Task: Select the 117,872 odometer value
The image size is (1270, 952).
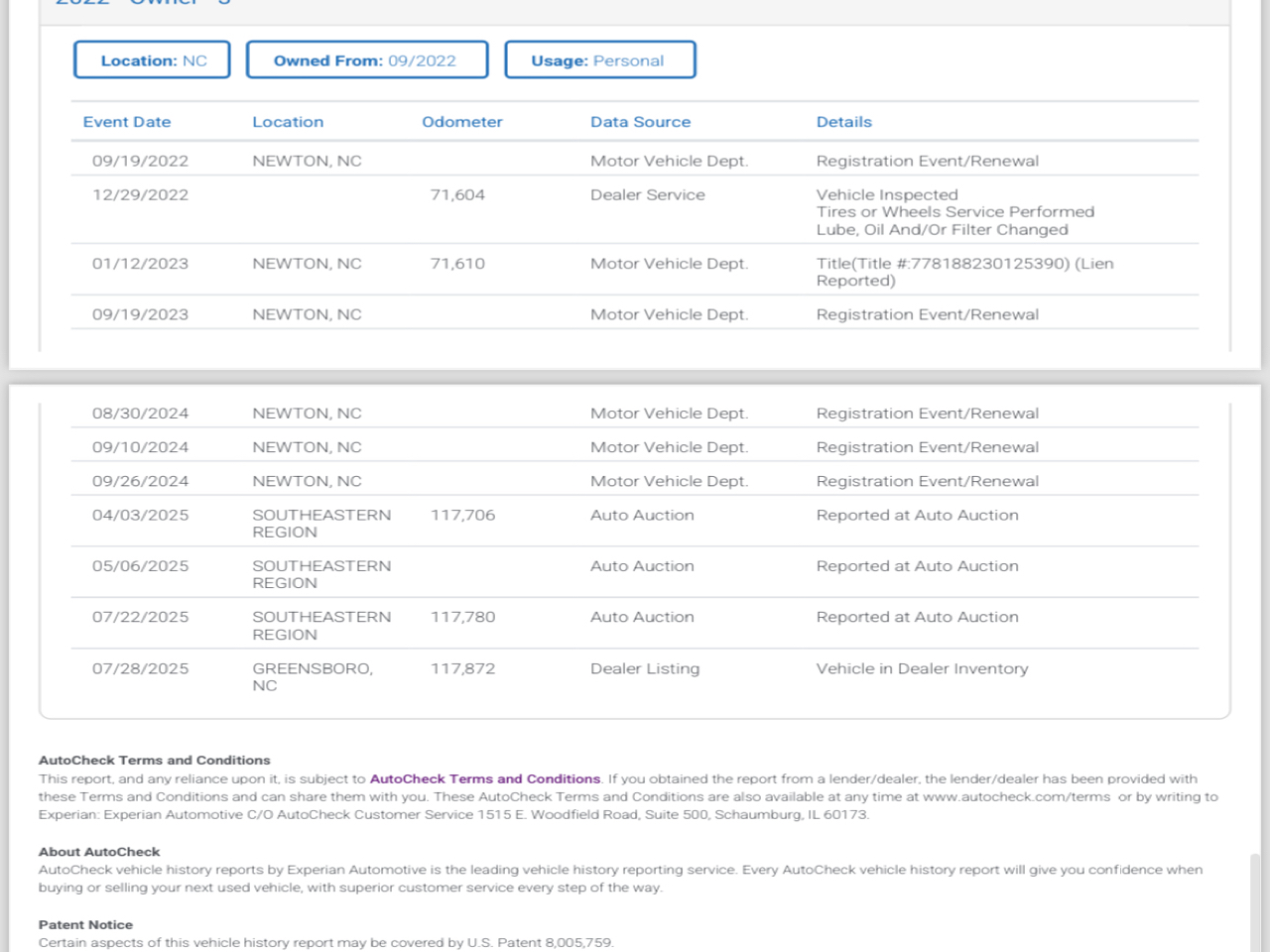Action: click(462, 669)
